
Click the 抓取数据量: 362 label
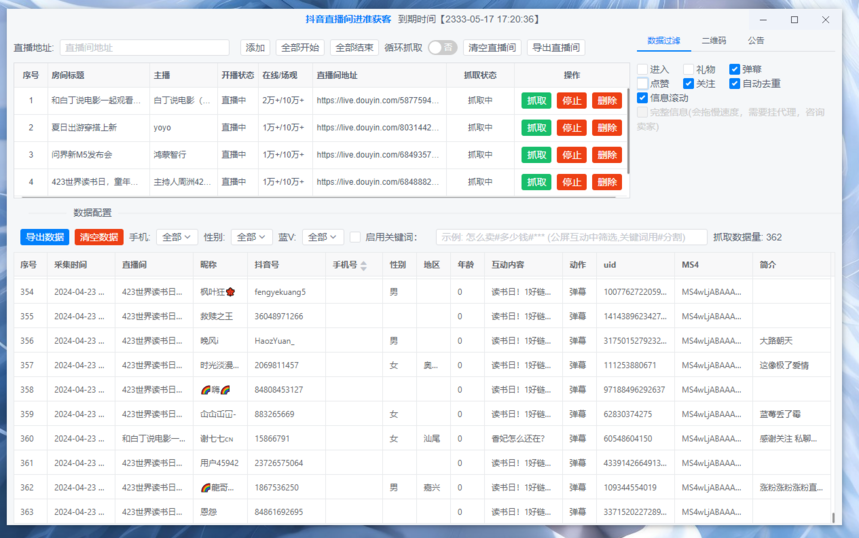coord(747,237)
